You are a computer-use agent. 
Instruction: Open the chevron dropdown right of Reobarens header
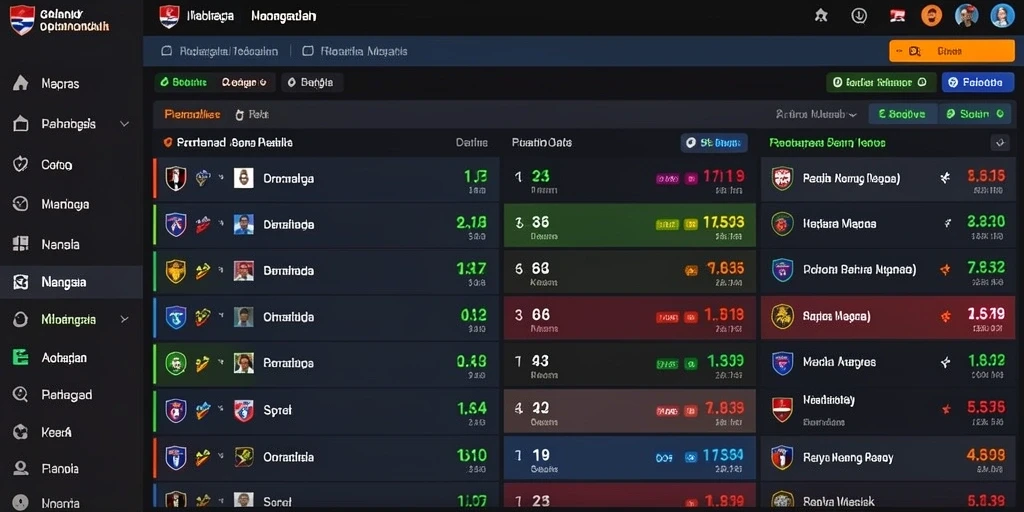tap(1000, 142)
